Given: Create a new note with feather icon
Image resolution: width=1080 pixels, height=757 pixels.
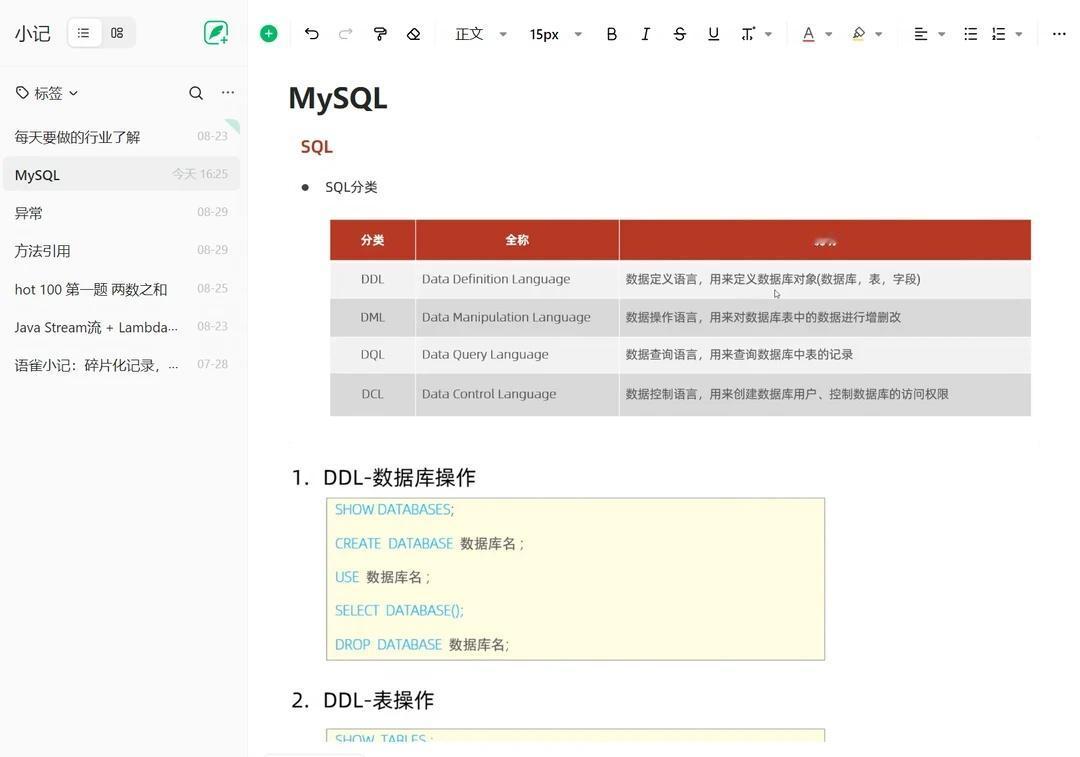Looking at the screenshot, I should pyautogui.click(x=216, y=33).
